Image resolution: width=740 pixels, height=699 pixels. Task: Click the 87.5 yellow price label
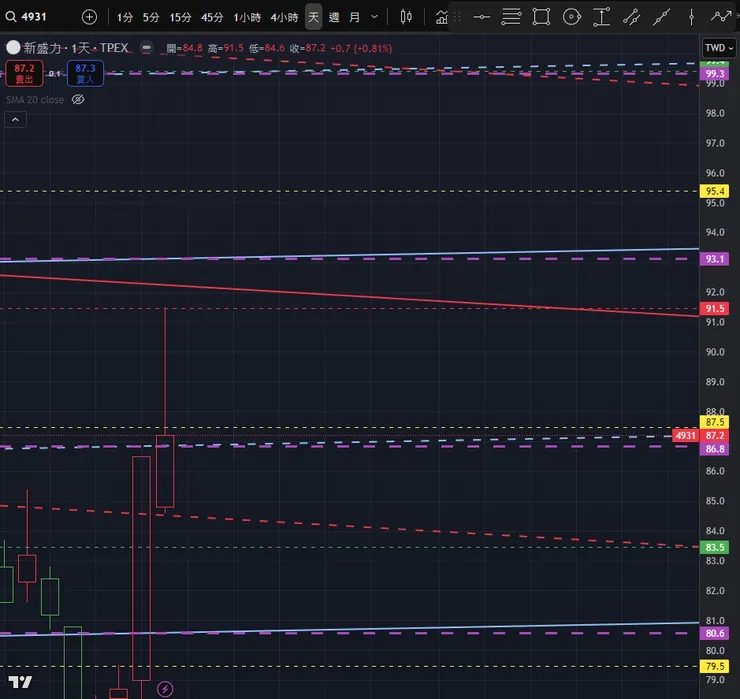(x=715, y=422)
